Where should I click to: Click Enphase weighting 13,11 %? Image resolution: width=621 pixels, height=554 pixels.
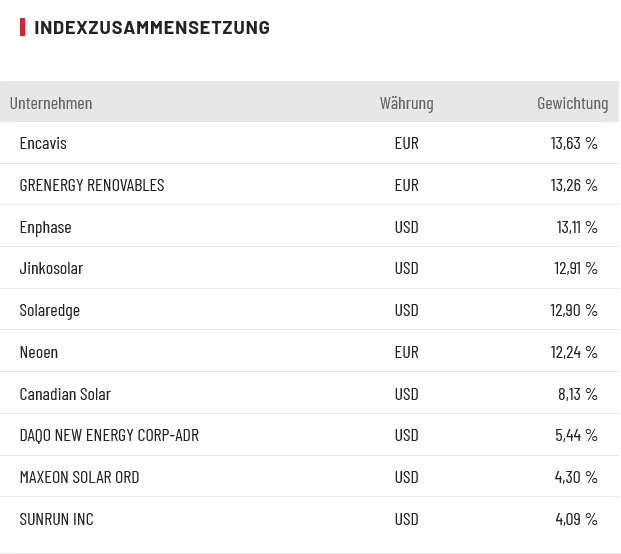click(577, 227)
